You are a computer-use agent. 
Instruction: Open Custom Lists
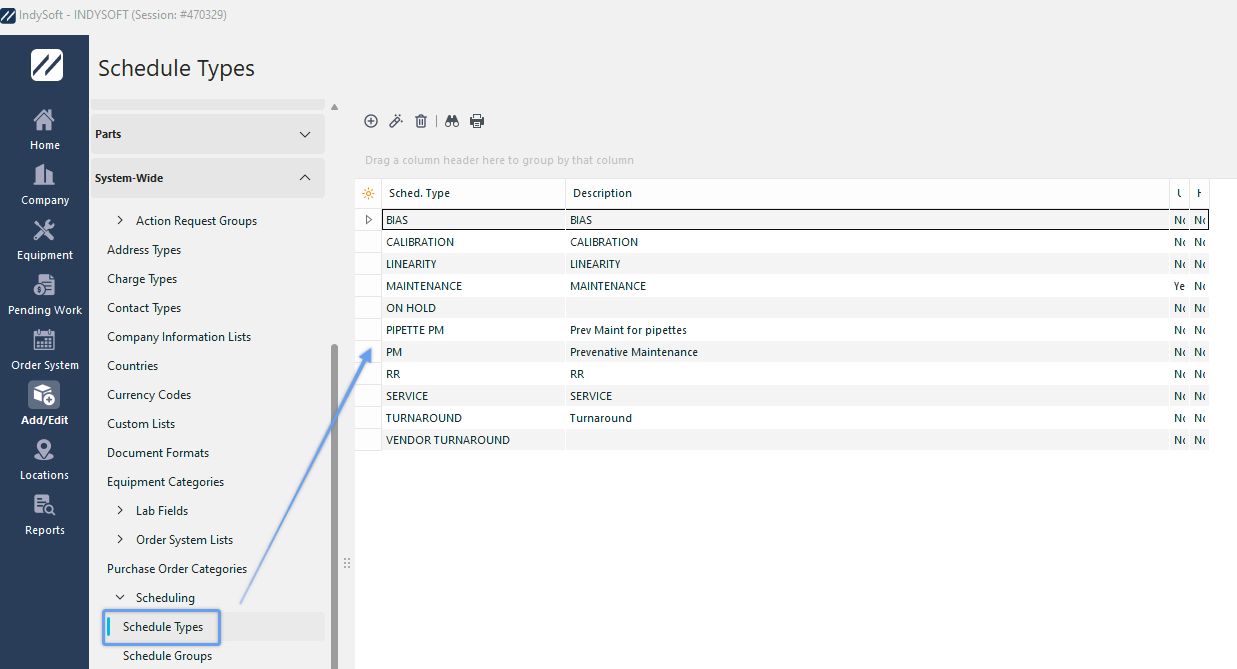pyautogui.click(x=141, y=424)
